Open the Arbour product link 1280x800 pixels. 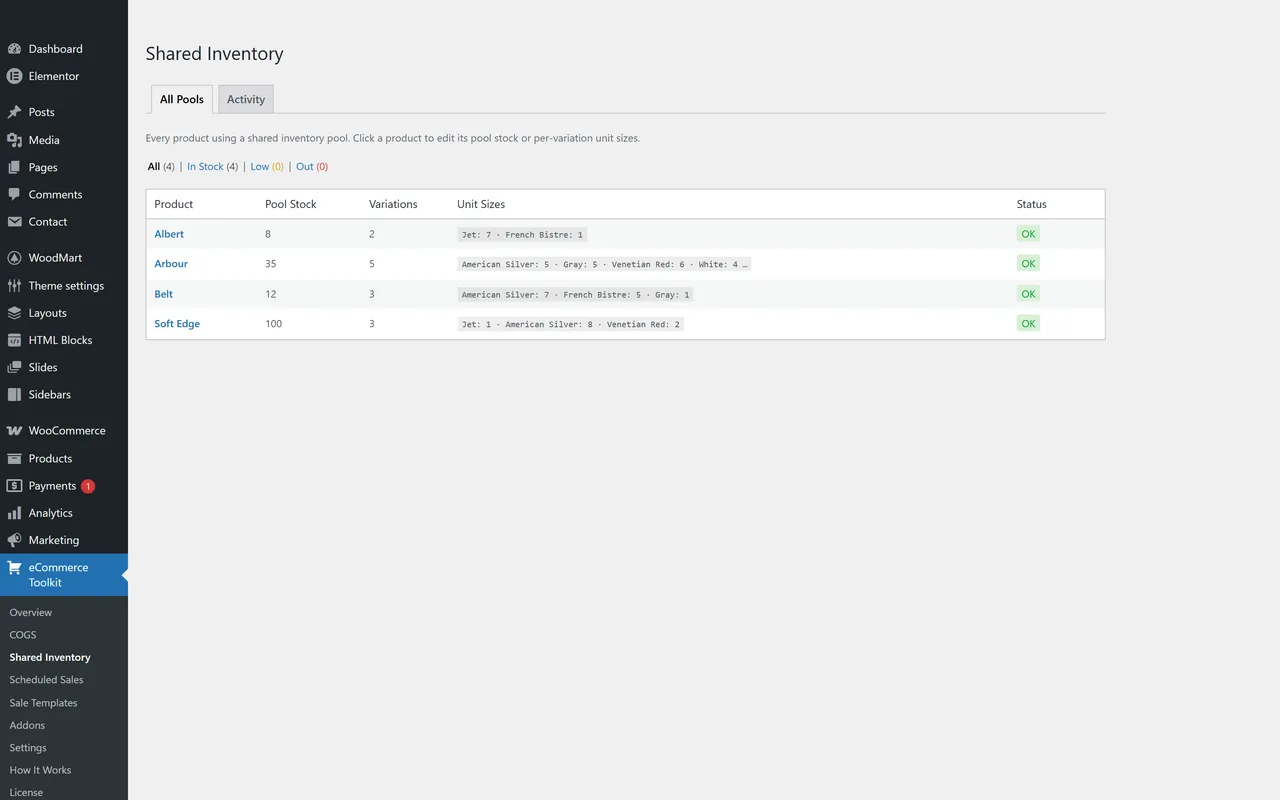(171, 264)
